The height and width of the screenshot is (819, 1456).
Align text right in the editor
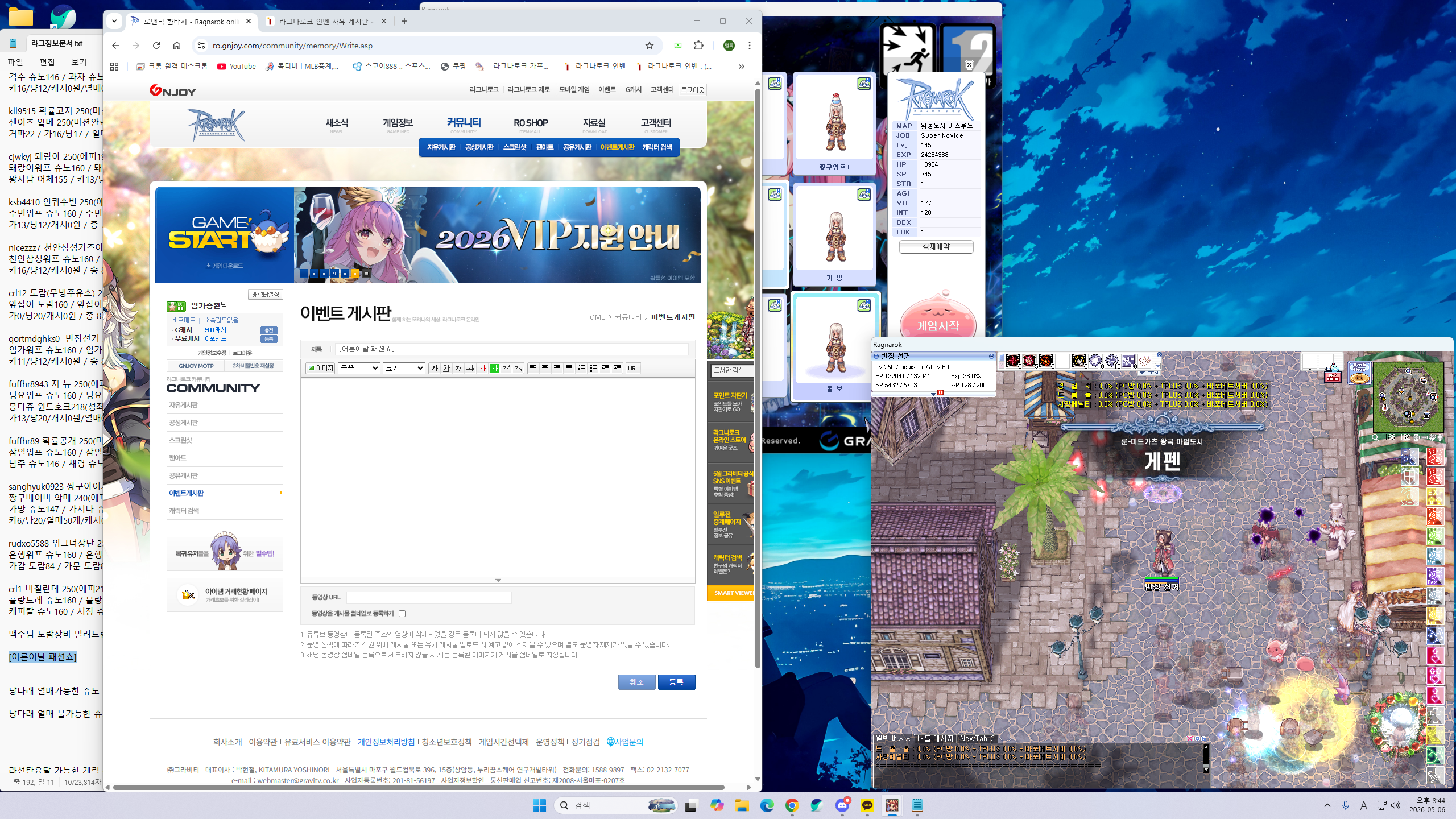(x=557, y=368)
